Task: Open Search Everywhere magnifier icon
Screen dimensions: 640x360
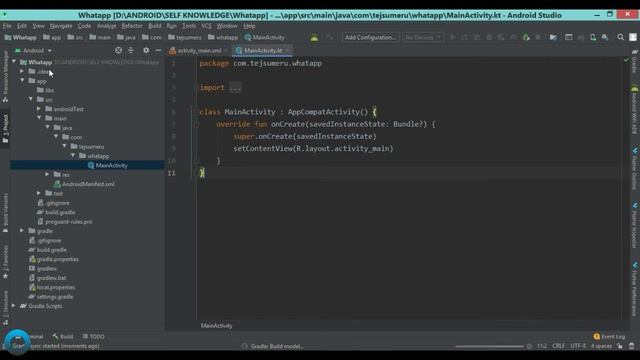Action: click(x=620, y=38)
